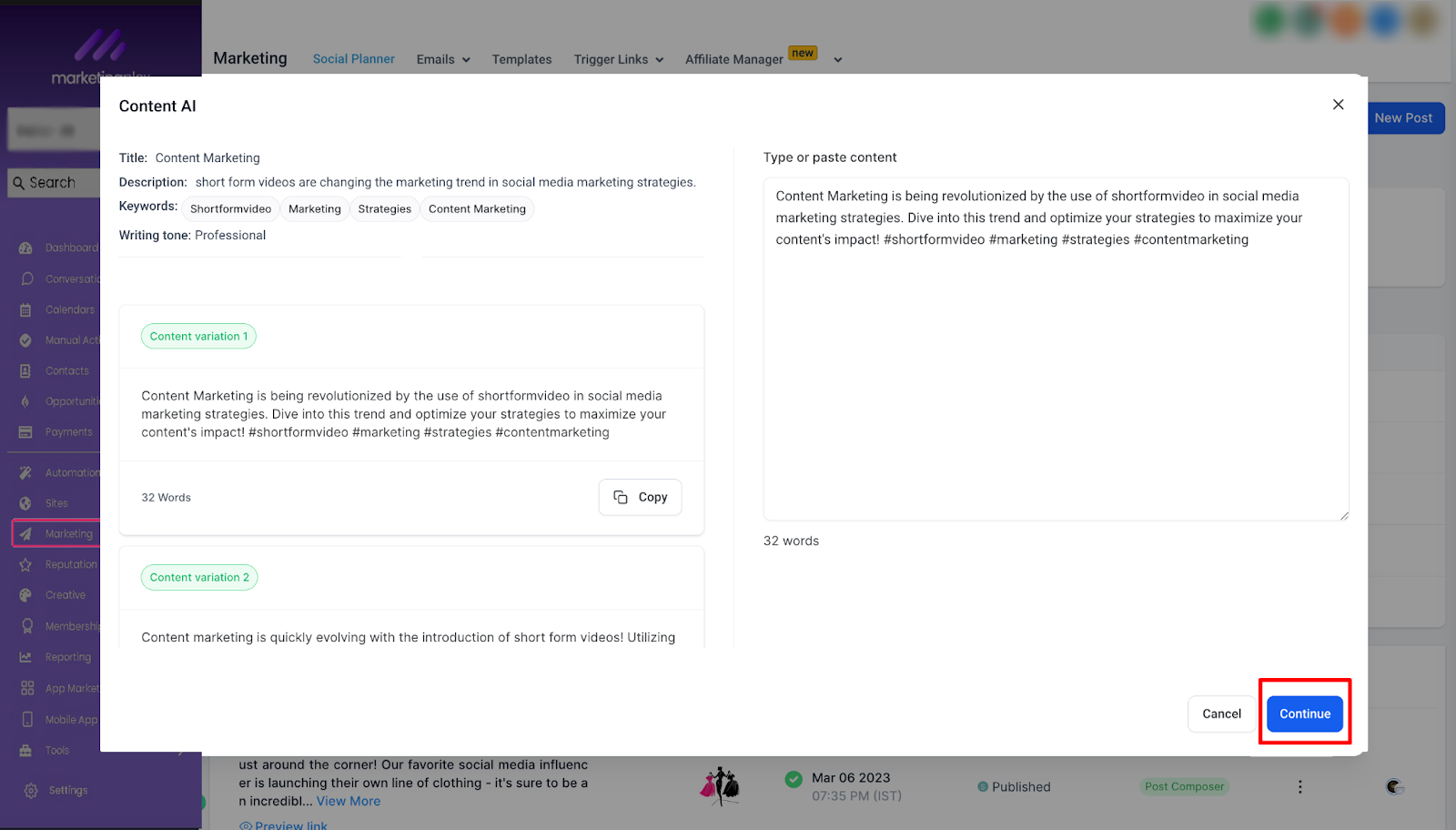Open Memberships via its sidebar icon

(x=26, y=626)
